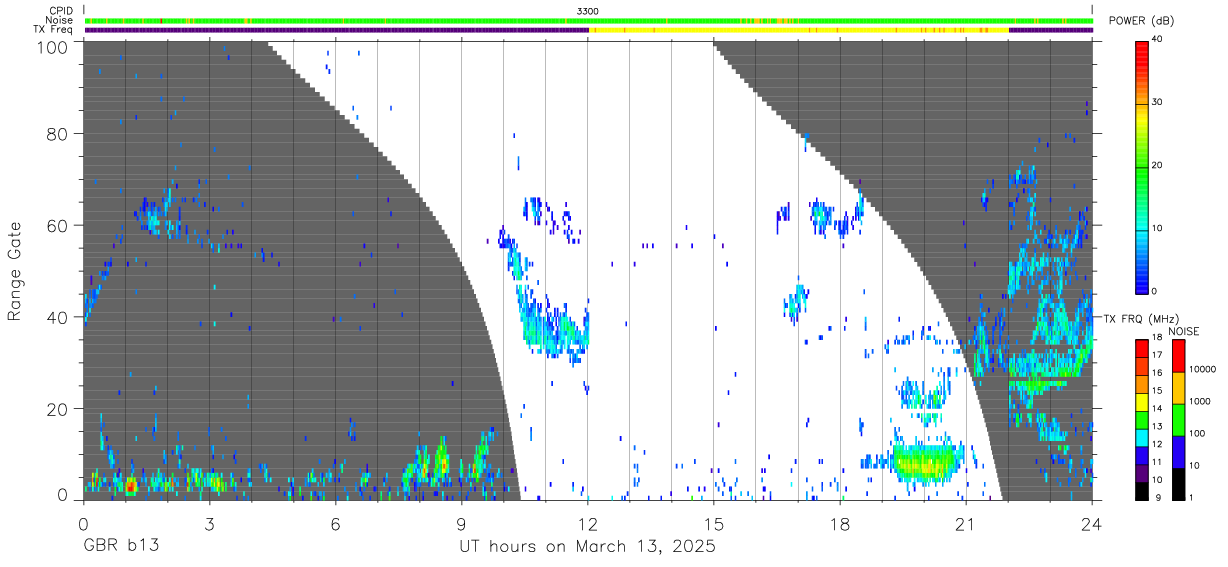Click the red top swatch in NOISE legend
This screenshot has width=1228, height=567.
click(1178, 356)
